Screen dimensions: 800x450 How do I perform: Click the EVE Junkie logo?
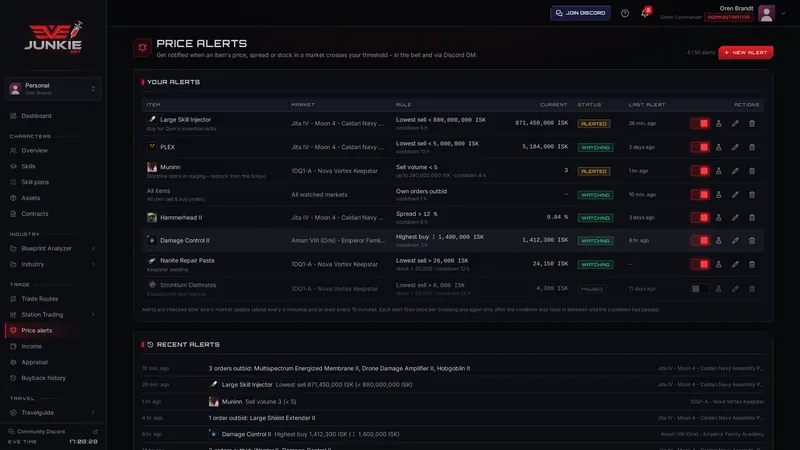point(53,37)
